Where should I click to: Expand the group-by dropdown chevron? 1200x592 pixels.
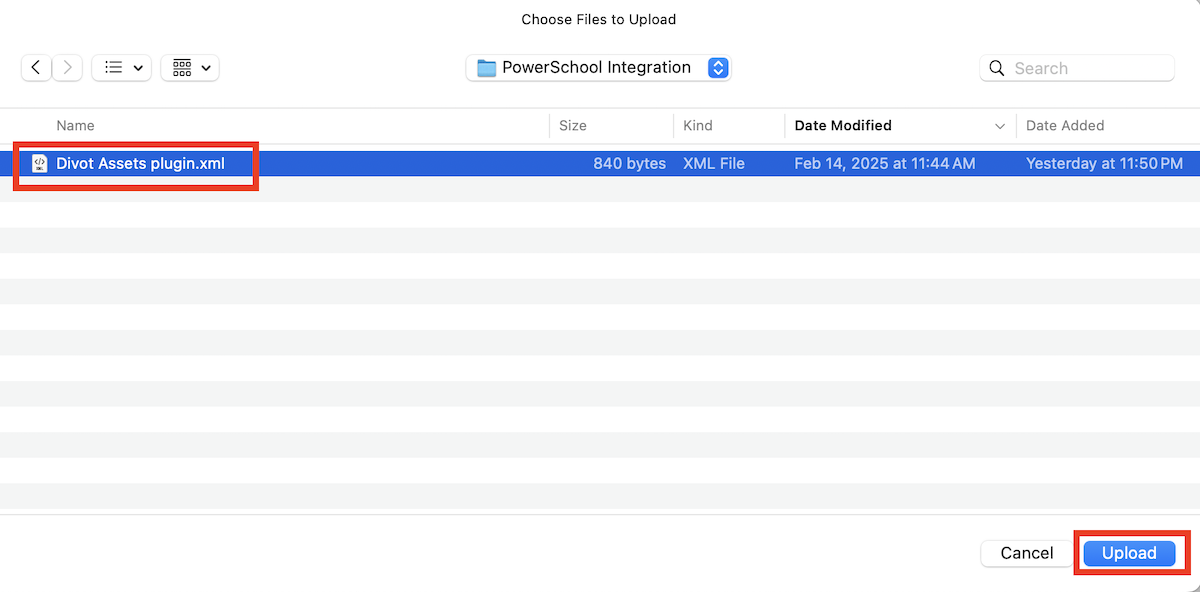click(206, 68)
